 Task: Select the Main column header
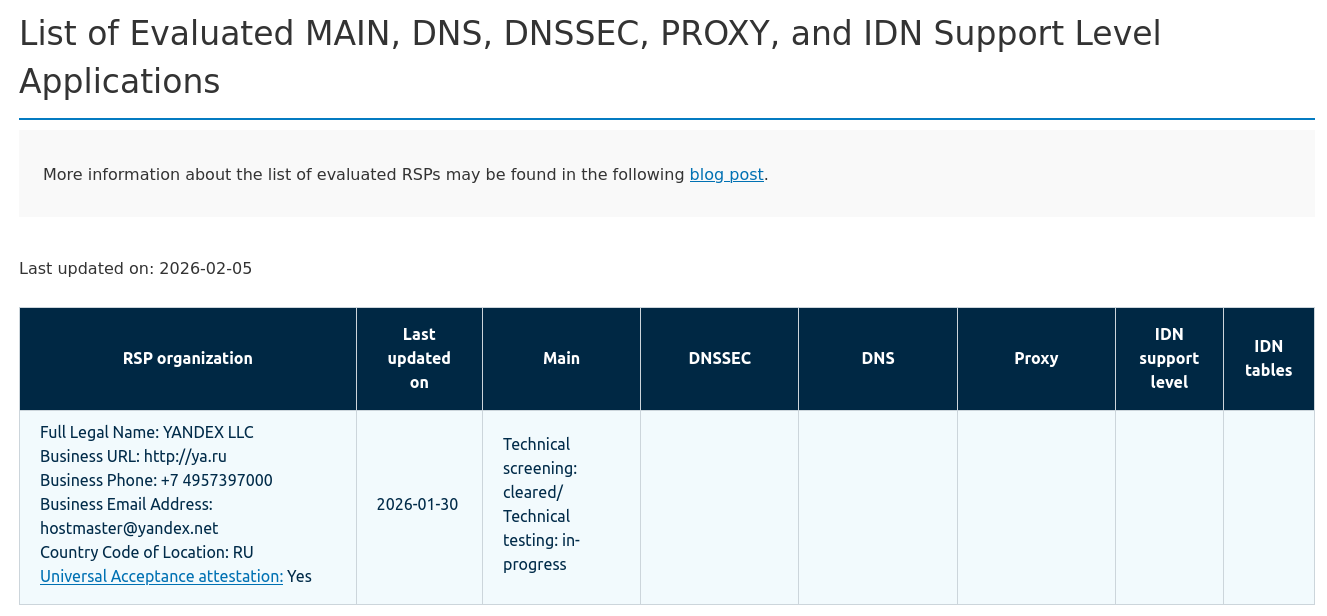(561, 358)
